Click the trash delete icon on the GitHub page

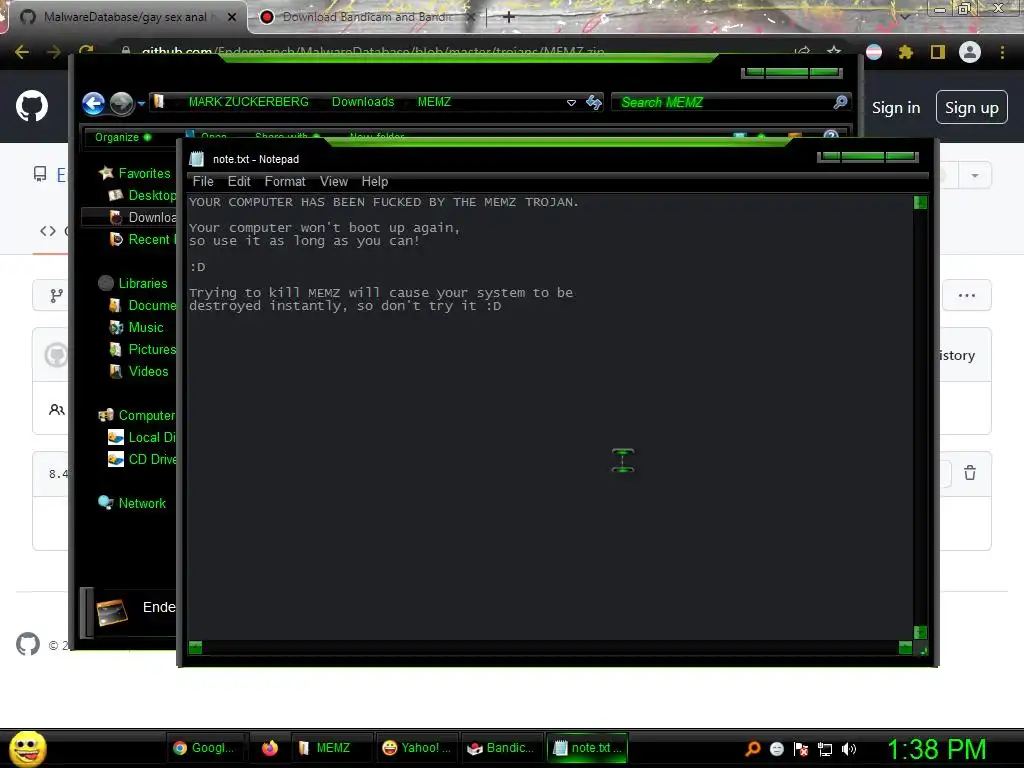[970, 473]
